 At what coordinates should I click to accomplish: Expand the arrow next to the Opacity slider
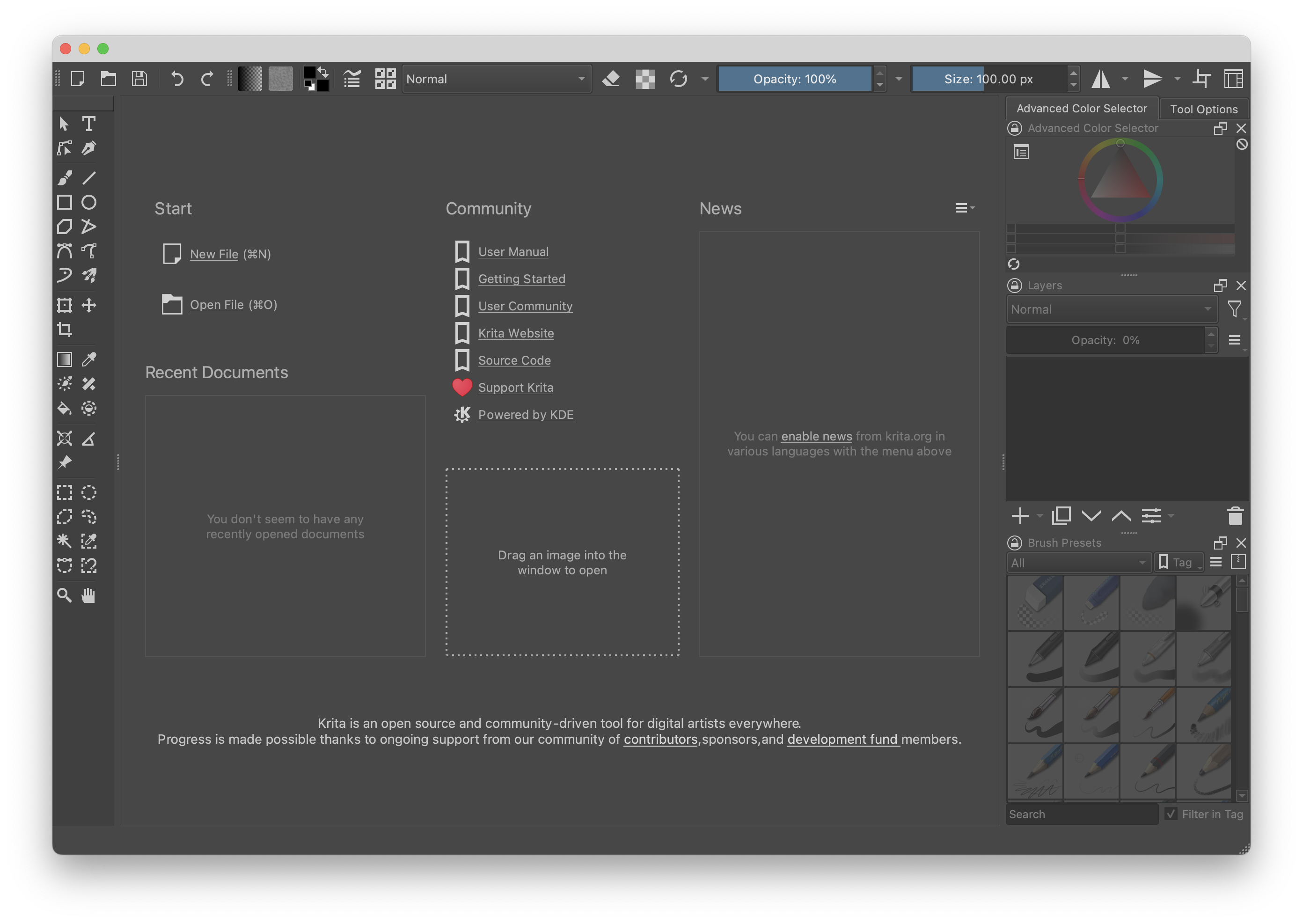pyautogui.click(x=899, y=79)
